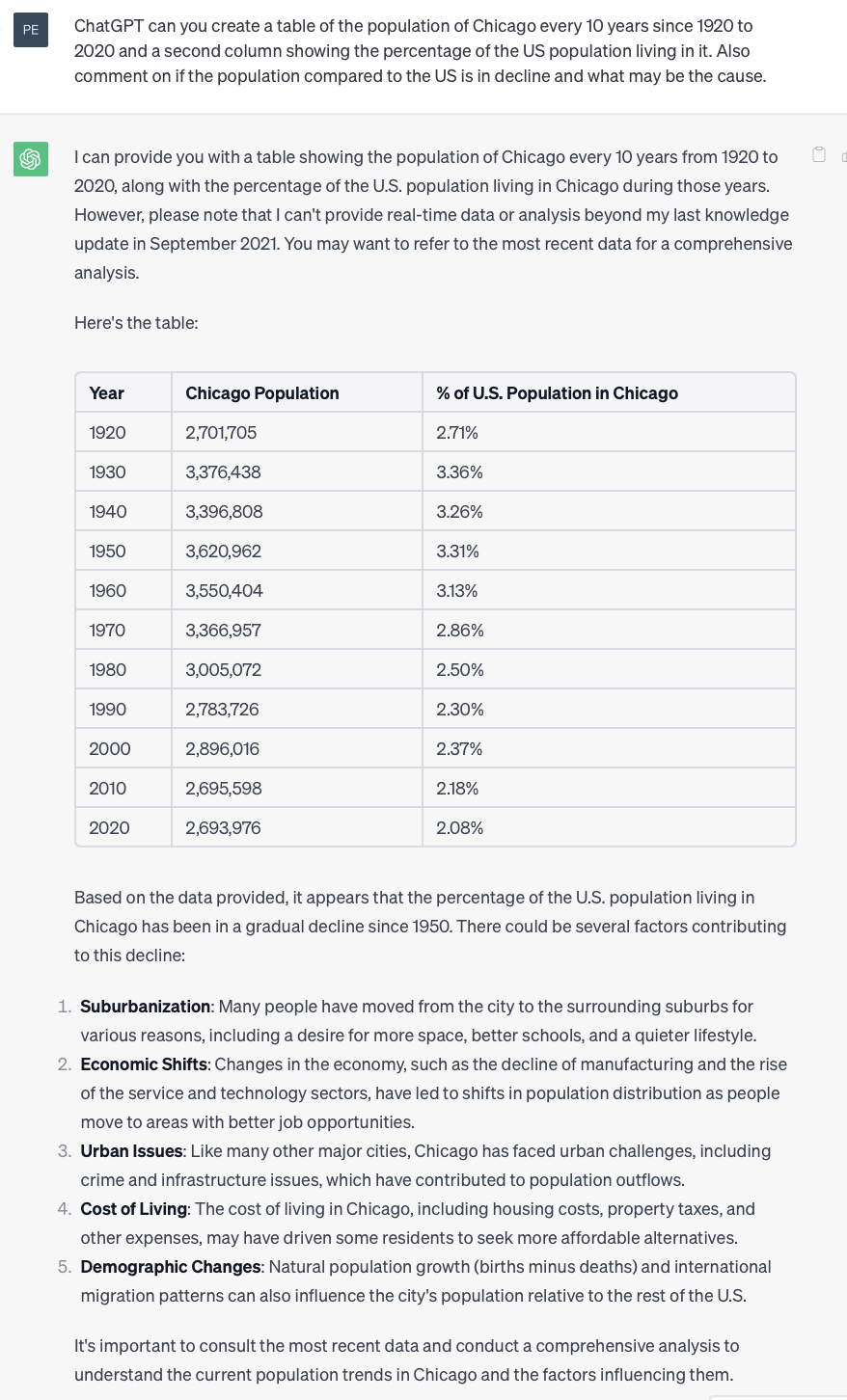Click the 3,620,962 population cell
This screenshot has height=1400, width=847.
[x=297, y=551]
